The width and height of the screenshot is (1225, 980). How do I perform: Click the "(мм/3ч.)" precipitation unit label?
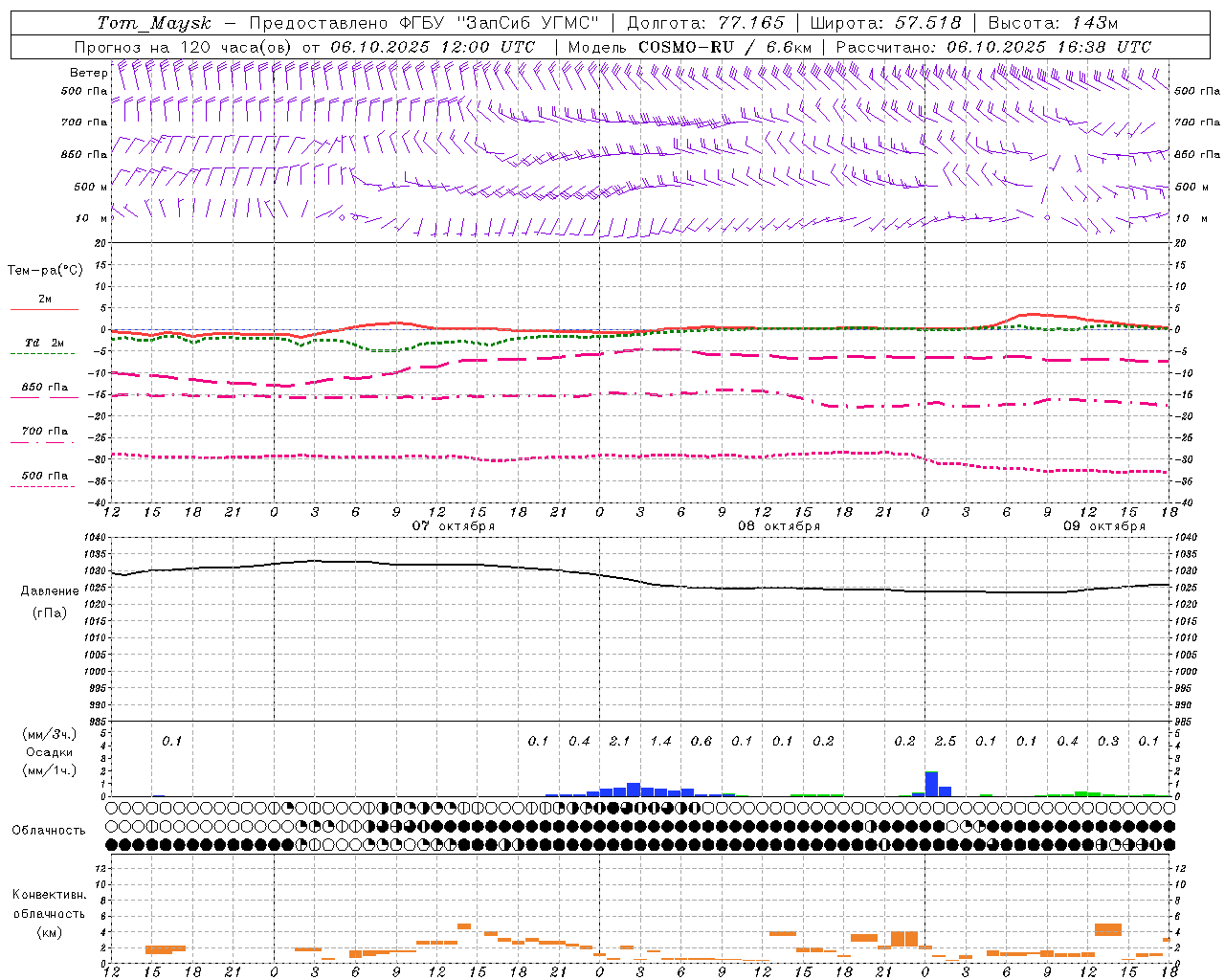click(x=50, y=735)
